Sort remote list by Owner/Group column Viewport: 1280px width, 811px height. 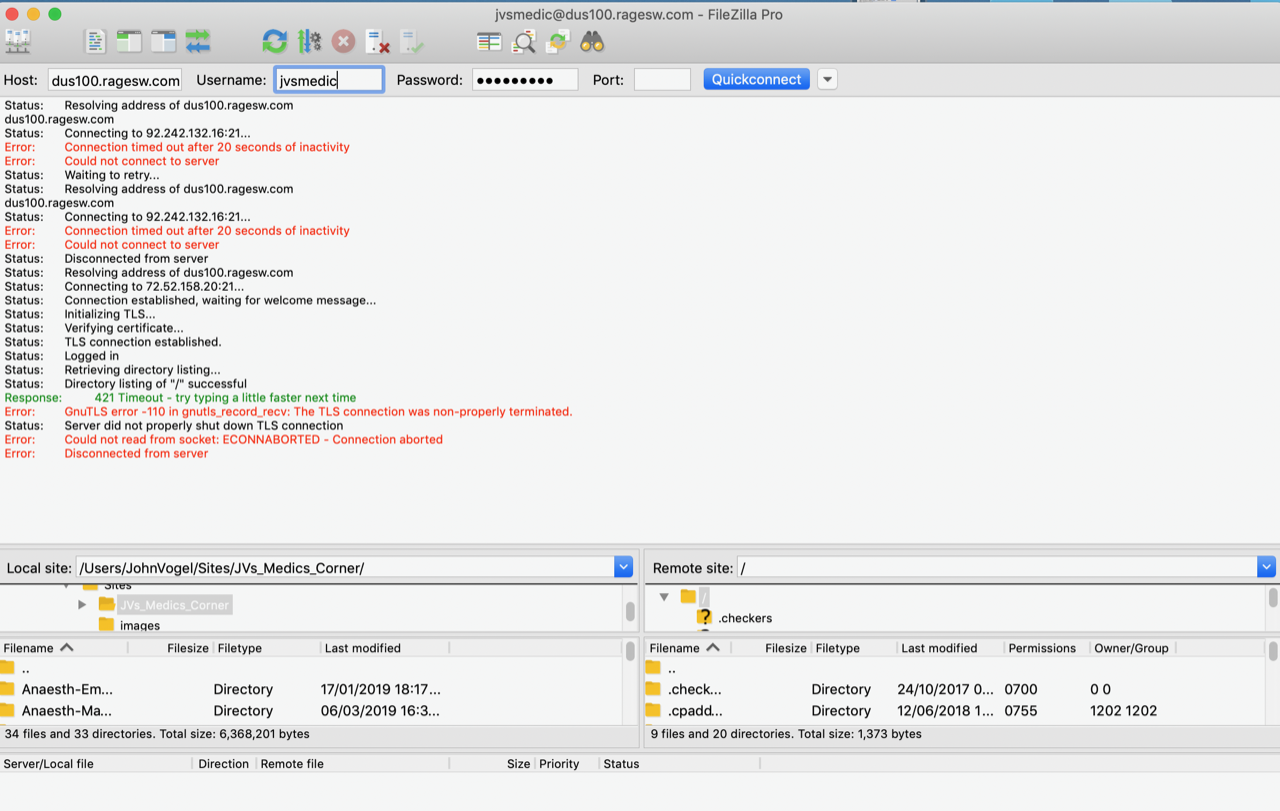[x=1131, y=648]
